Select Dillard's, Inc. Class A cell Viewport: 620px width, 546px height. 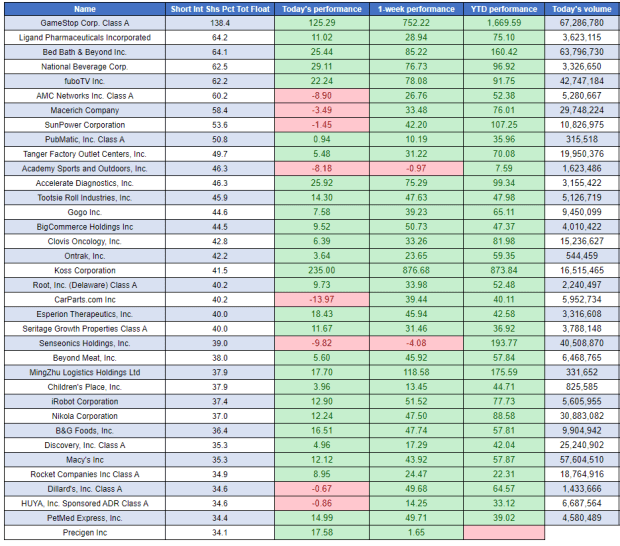[x=85, y=489]
